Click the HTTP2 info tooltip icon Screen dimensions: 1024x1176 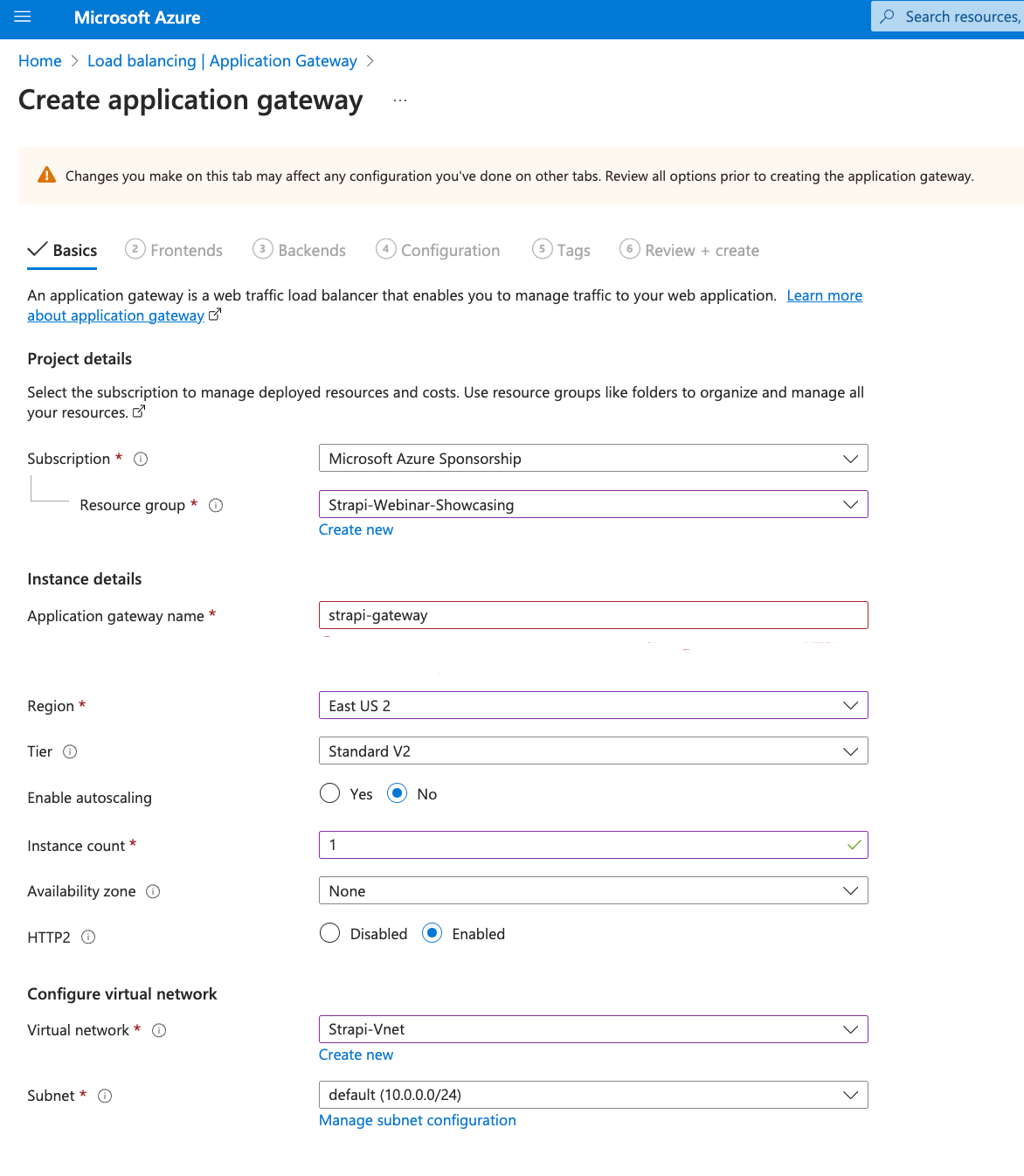pos(88,937)
